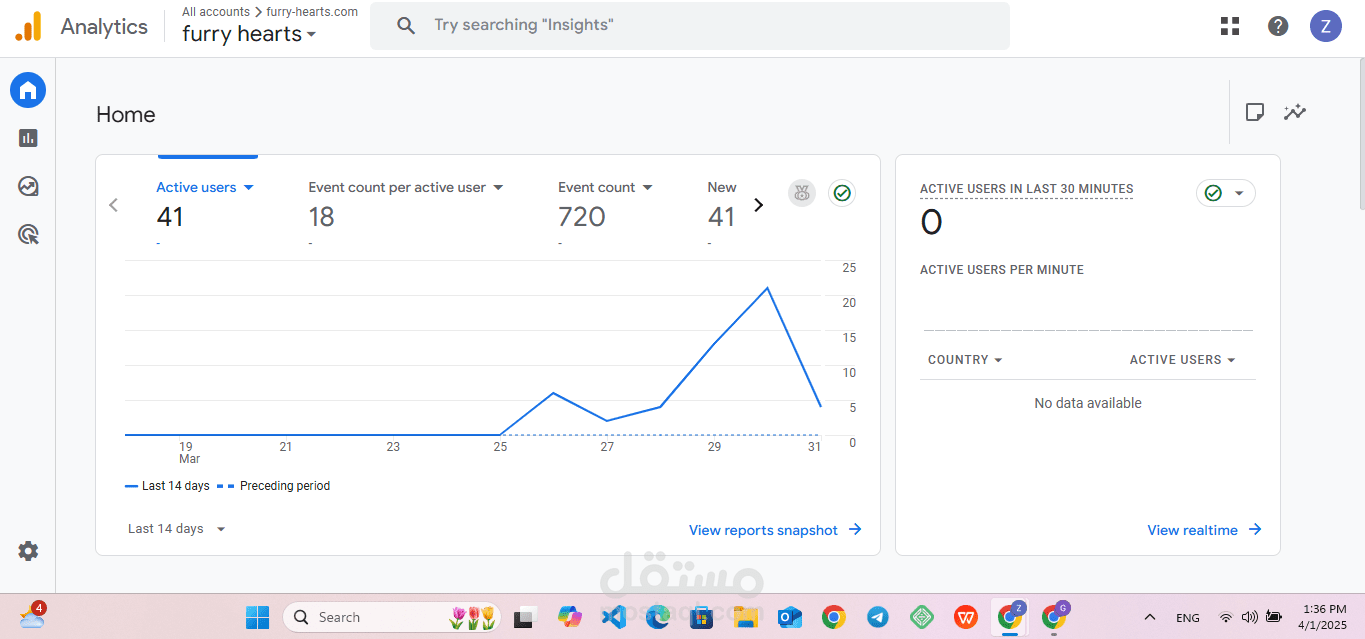This screenshot has width=1365, height=639.
Task: Open realtime card data quality dropdown
Action: pos(1226,193)
